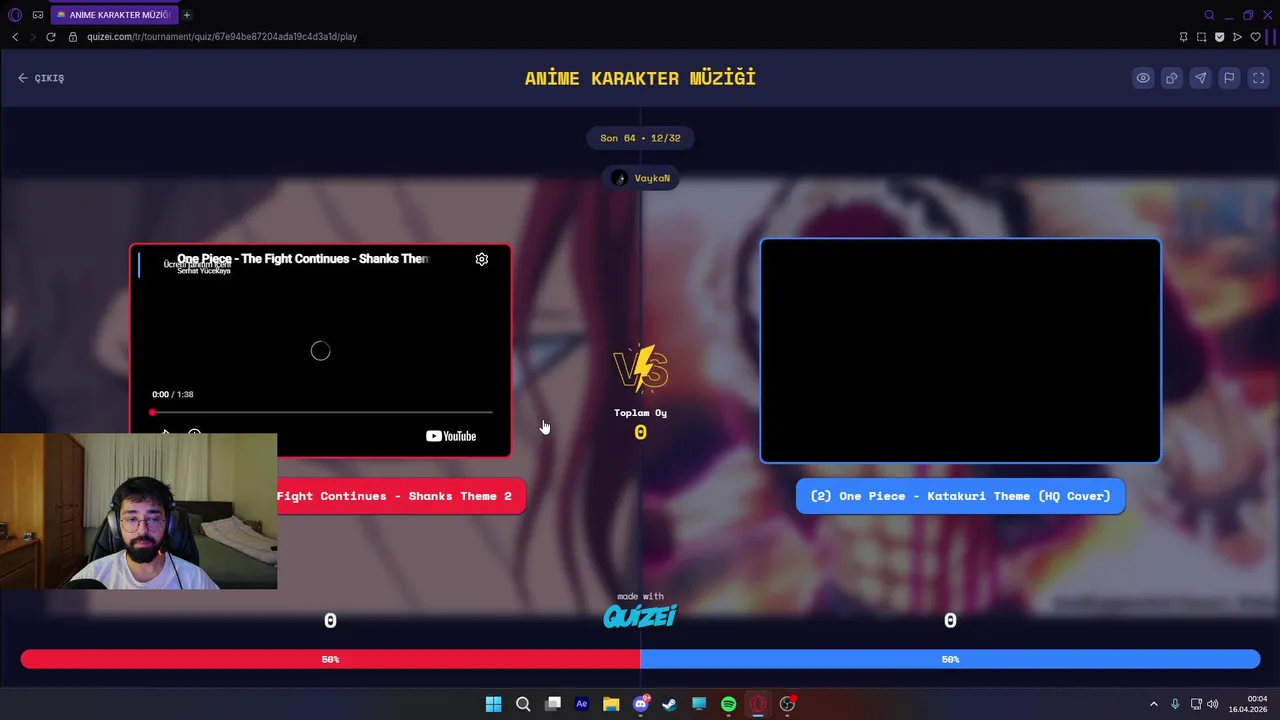
Task: Launch After Effects from taskbar
Action: (582, 704)
